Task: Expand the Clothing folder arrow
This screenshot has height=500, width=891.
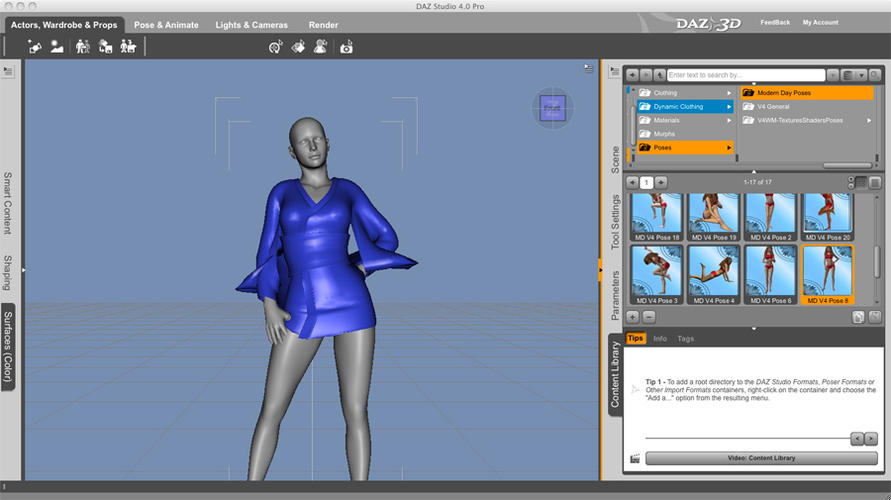Action: click(x=729, y=93)
